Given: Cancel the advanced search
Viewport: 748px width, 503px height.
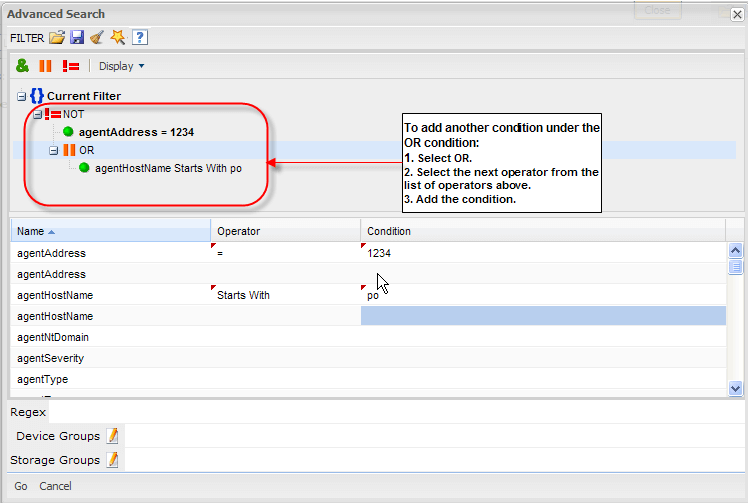Looking at the screenshot, I should [x=55, y=486].
